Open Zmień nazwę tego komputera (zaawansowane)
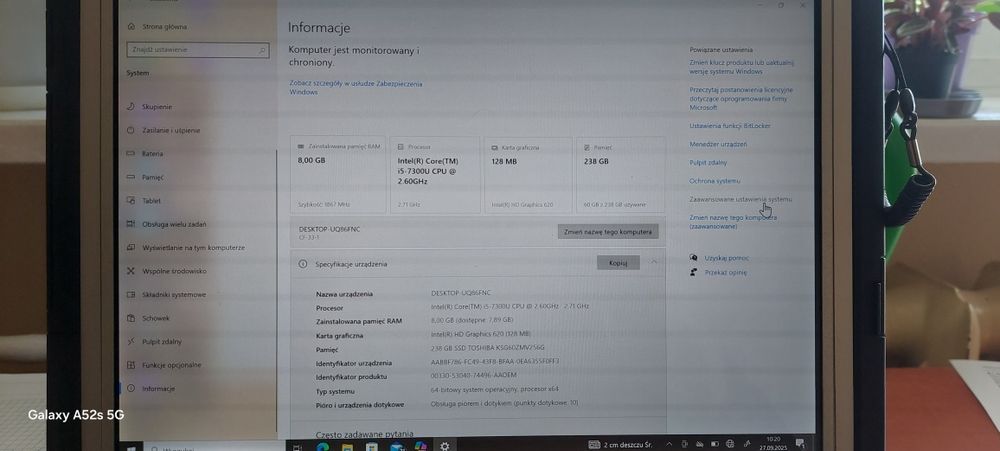 click(x=733, y=222)
